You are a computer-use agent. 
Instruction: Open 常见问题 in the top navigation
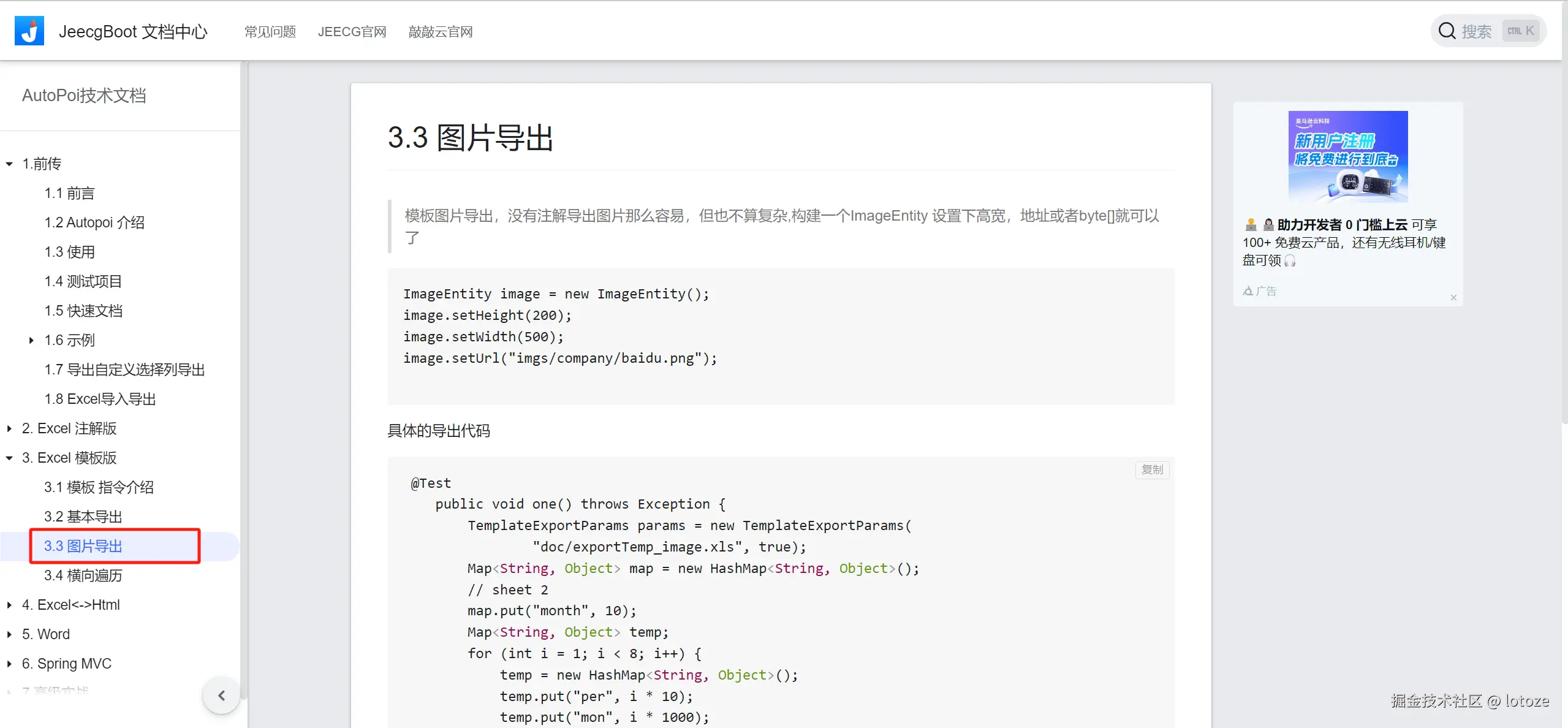click(x=270, y=31)
